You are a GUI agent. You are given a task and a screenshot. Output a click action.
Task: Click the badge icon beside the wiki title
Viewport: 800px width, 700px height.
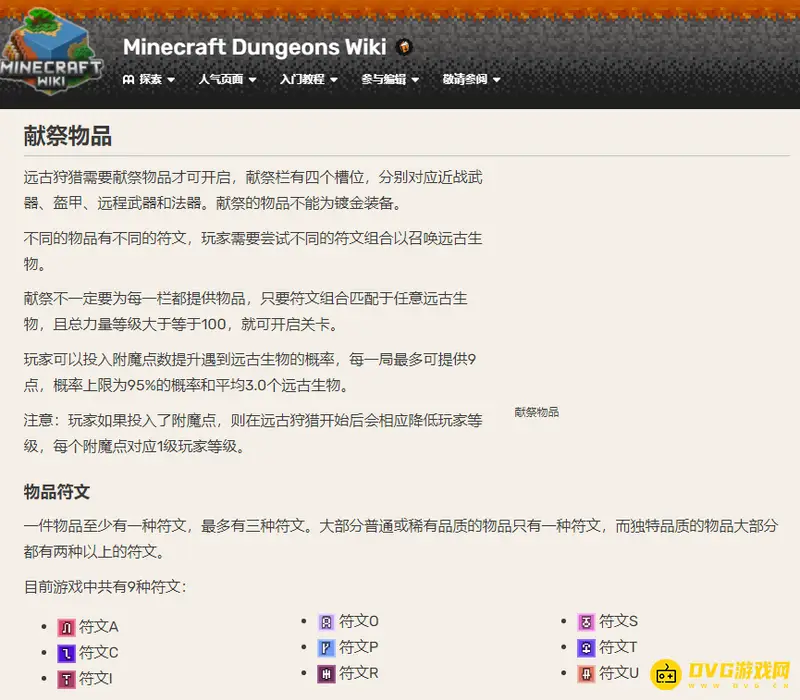point(404,48)
